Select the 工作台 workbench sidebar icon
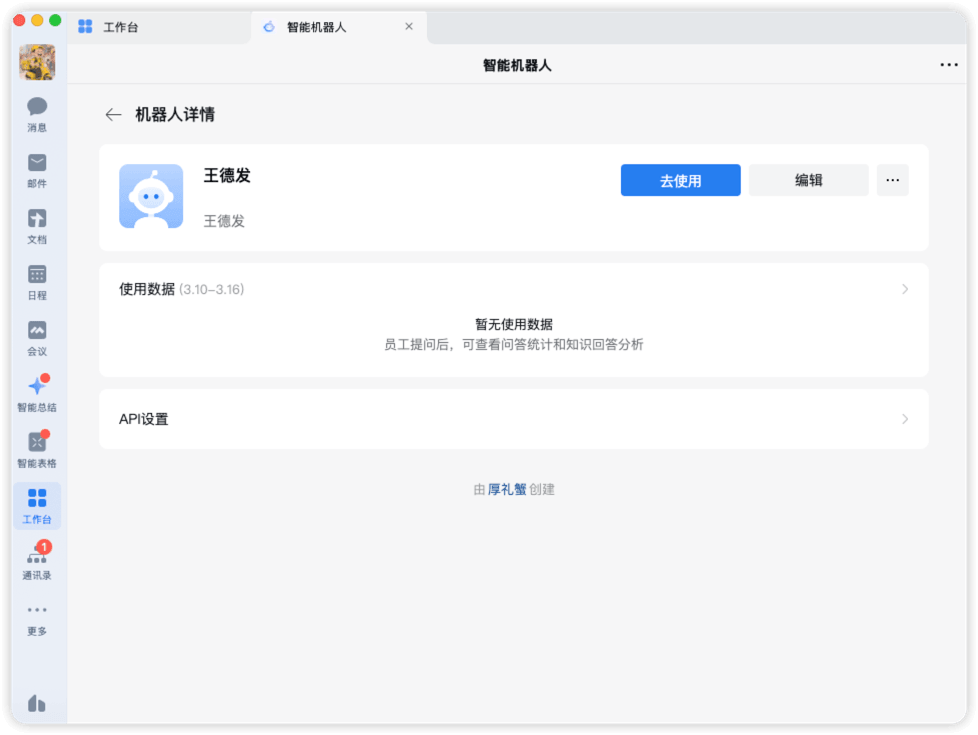 pos(37,506)
